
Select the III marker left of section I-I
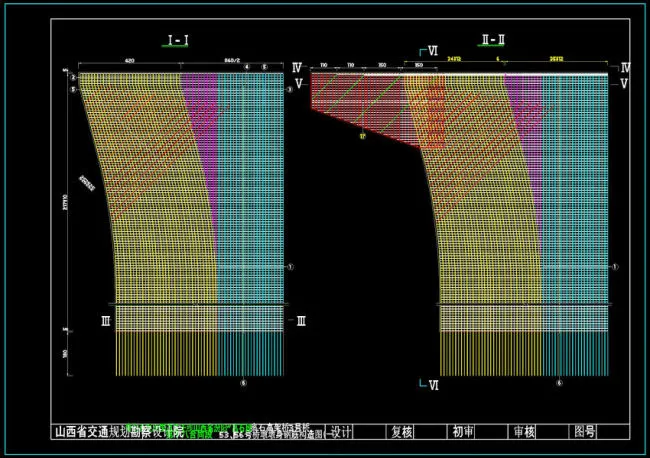pos(104,321)
